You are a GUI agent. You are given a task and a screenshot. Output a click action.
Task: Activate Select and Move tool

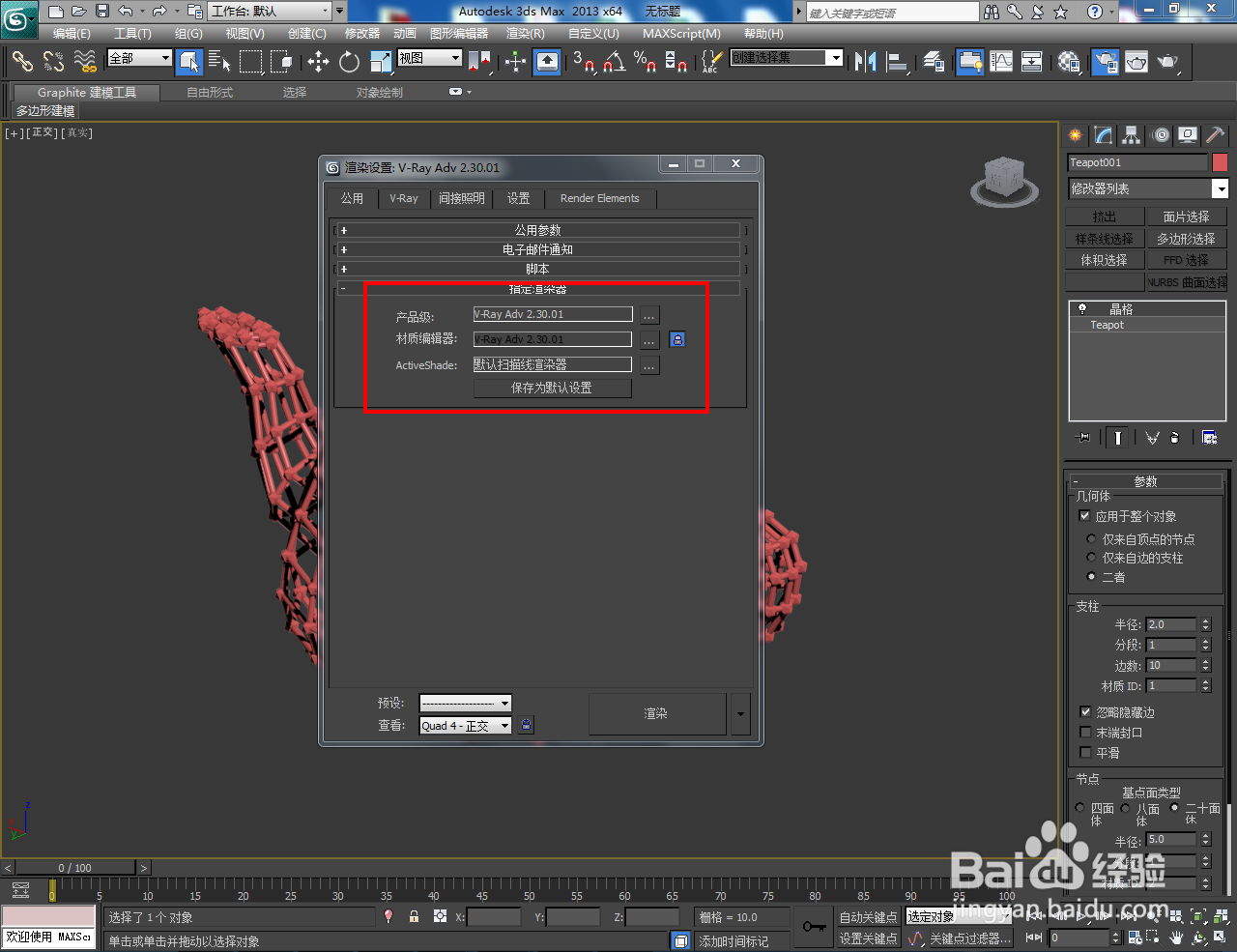[318, 62]
